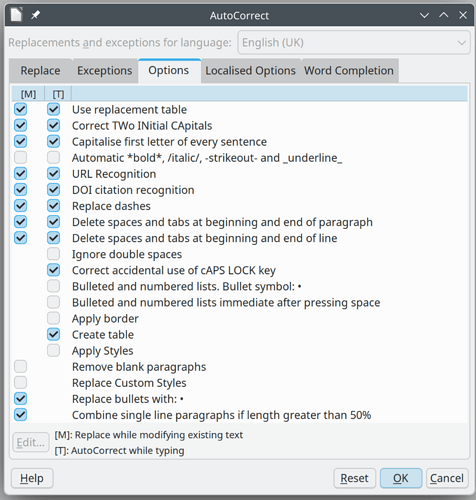This screenshot has width=476, height=500.
Task: Select the Word Completion tab
Action: point(349,71)
